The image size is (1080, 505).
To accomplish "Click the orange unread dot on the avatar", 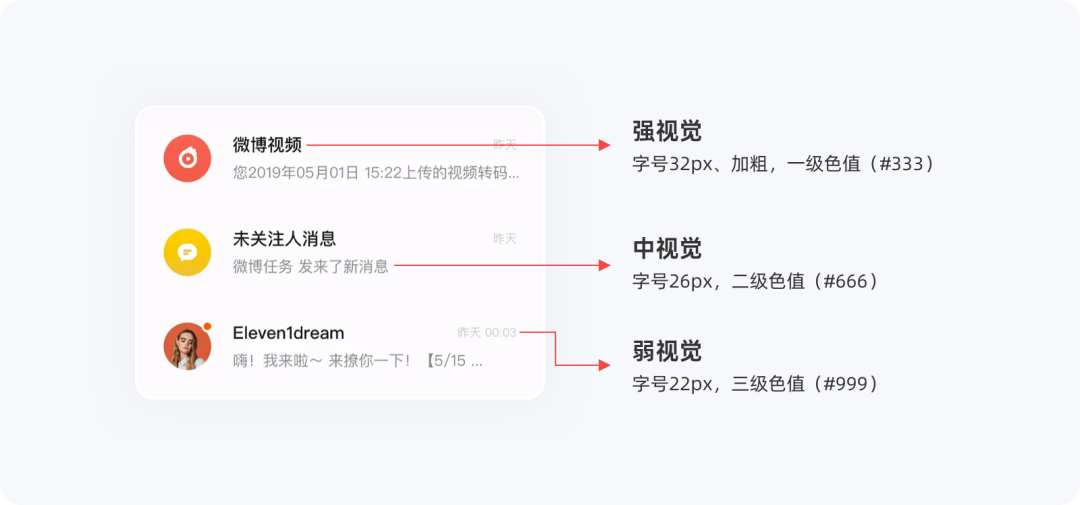I will point(207,326).
